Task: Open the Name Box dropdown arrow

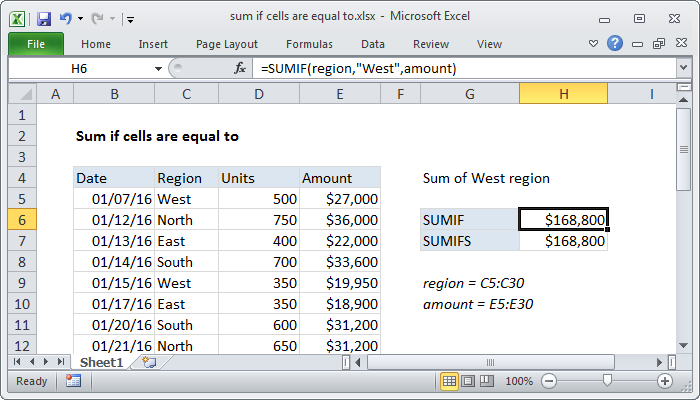Action: coord(157,68)
